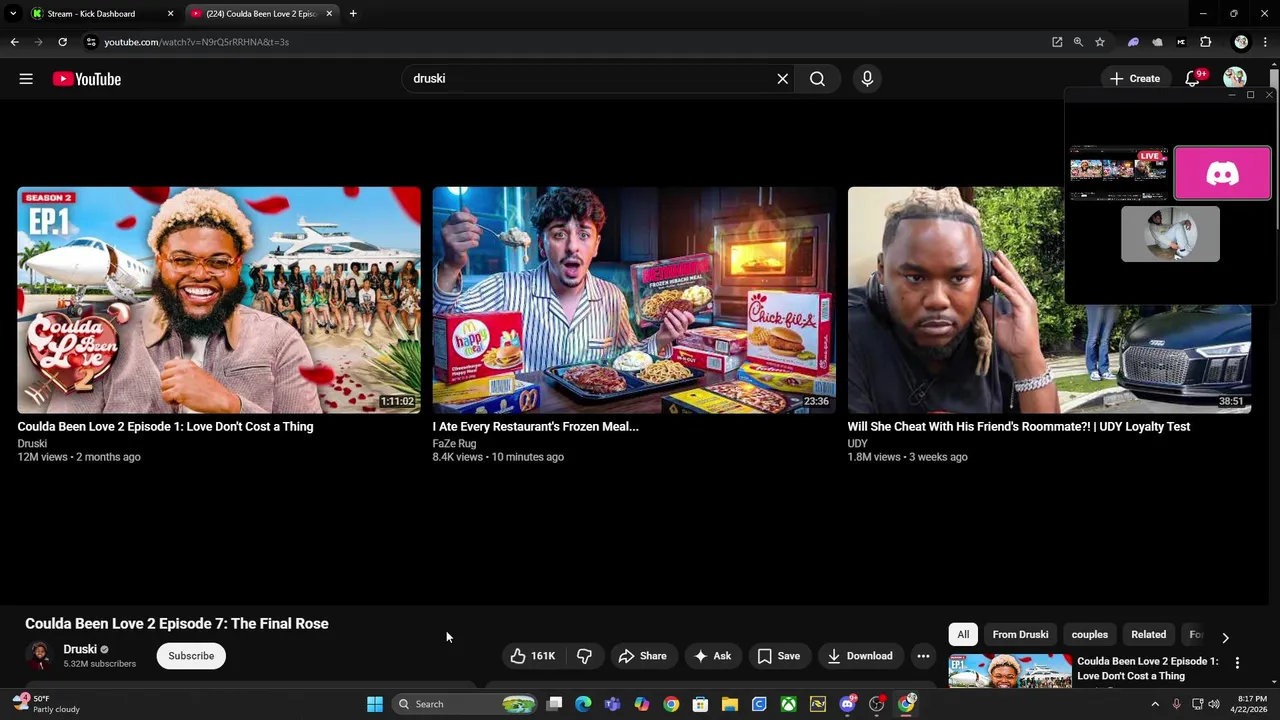Open Xbox app from taskbar
The image size is (1280, 720).
pos(788,704)
